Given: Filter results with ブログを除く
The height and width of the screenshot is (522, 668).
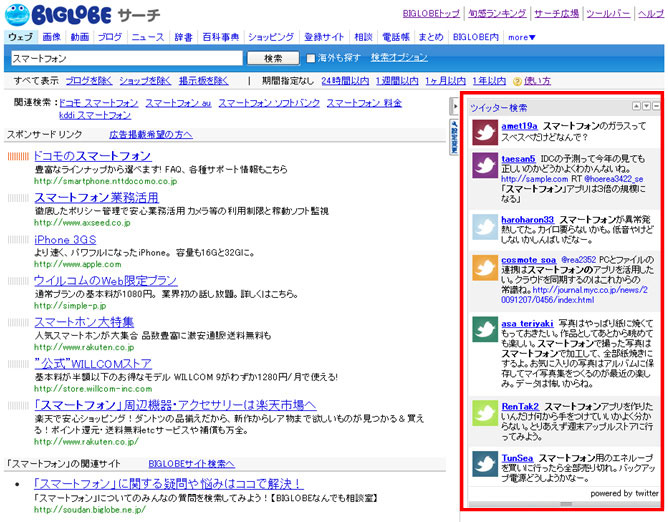Looking at the screenshot, I should pos(89,81).
